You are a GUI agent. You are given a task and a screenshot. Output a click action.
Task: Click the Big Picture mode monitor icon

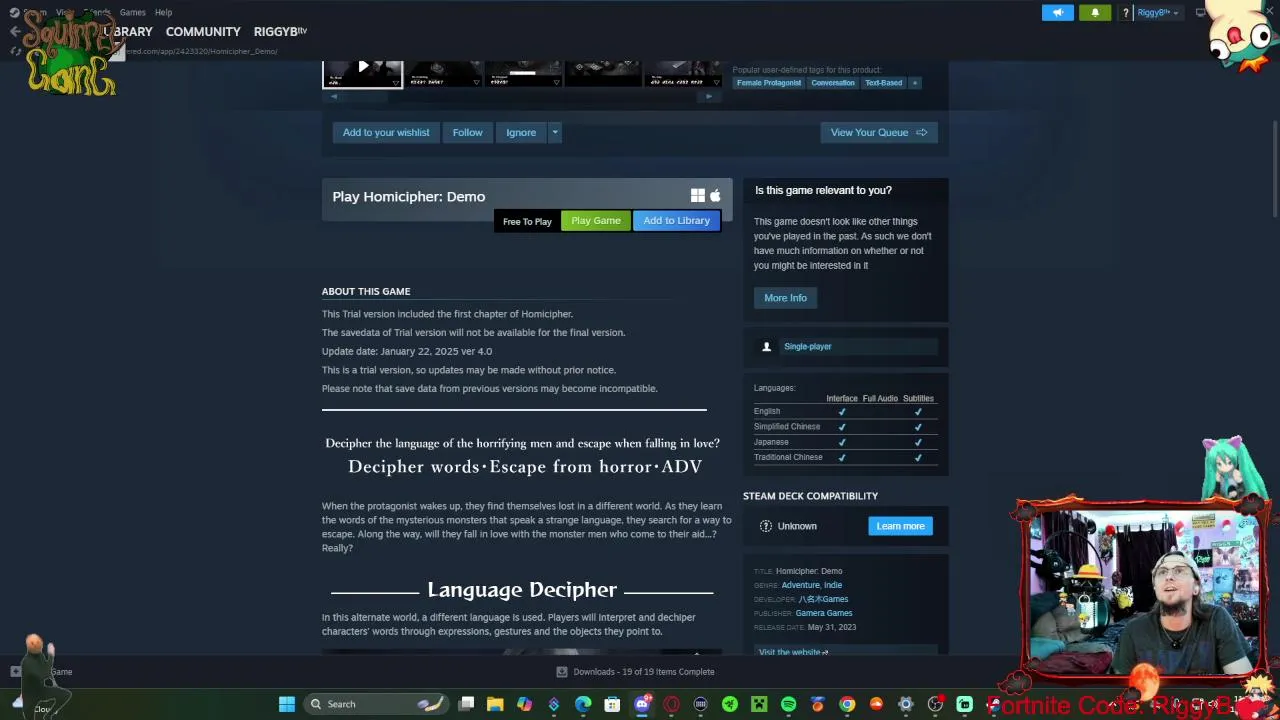1201,12
